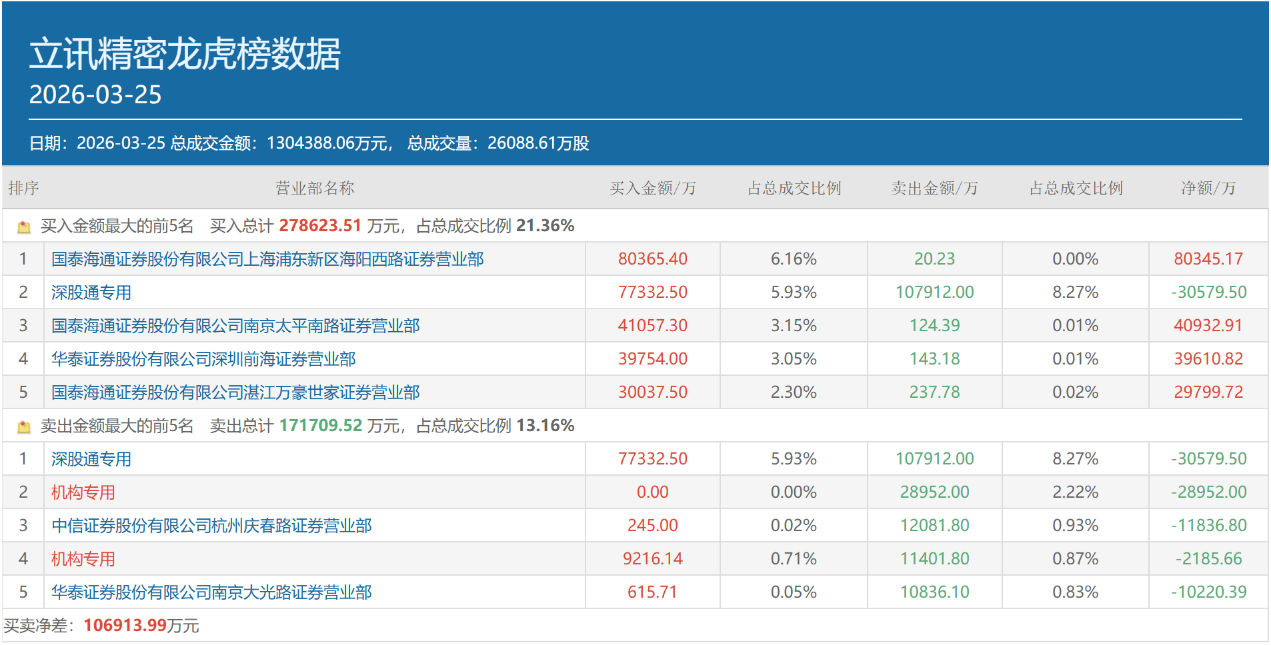1271x645 pixels.
Task: Click the 买入金额/万 column header
Action: point(652,188)
